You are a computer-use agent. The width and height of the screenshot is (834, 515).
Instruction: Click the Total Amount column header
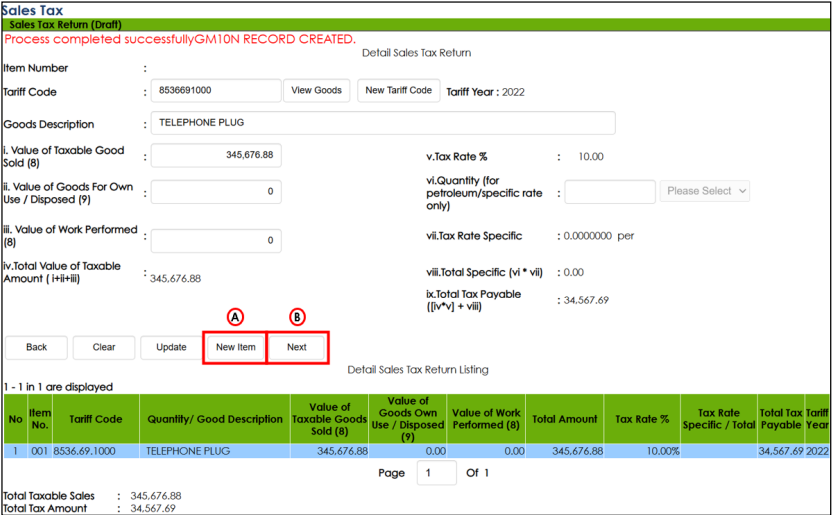click(x=564, y=420)
